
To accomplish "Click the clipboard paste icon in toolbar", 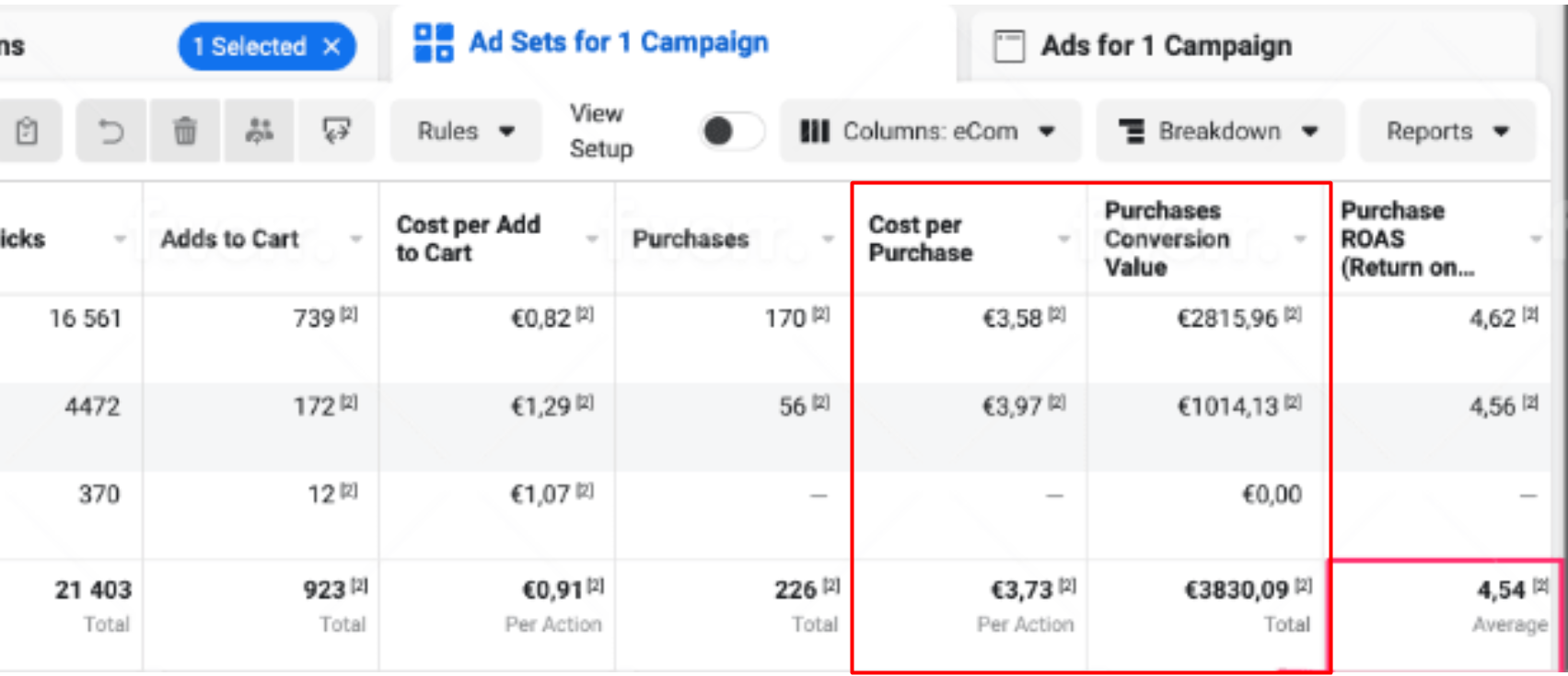I will click(x=28, y=132).
